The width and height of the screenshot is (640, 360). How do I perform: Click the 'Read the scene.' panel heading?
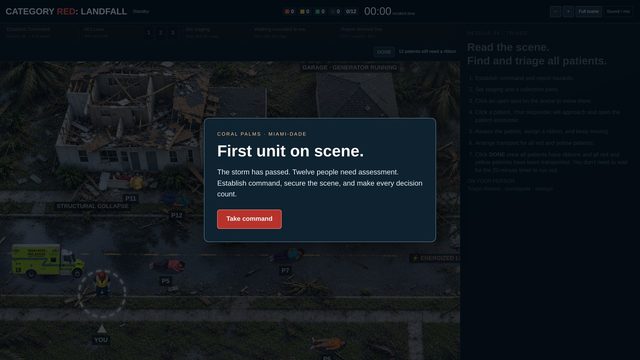pyautogui.click(x=508, y=47)
